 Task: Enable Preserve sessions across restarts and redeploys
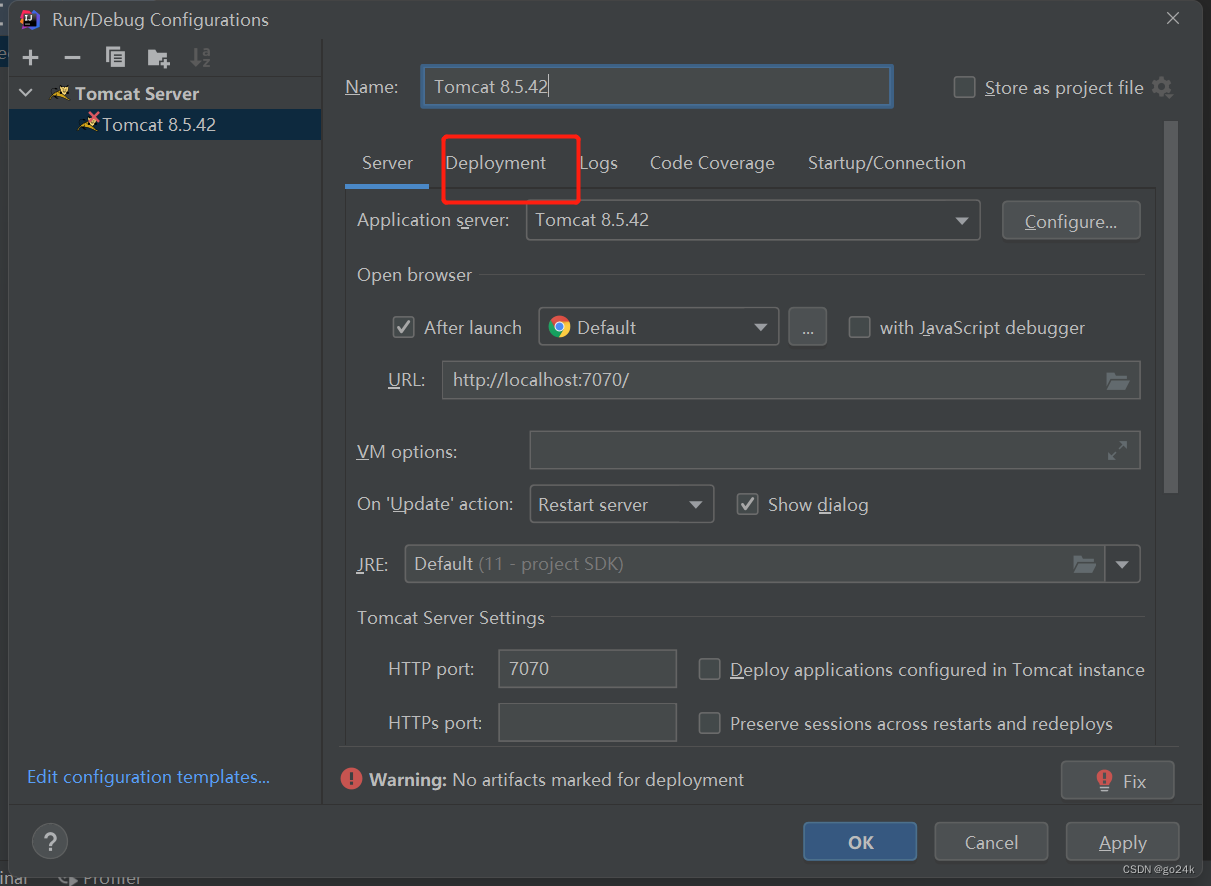(709, 723)
